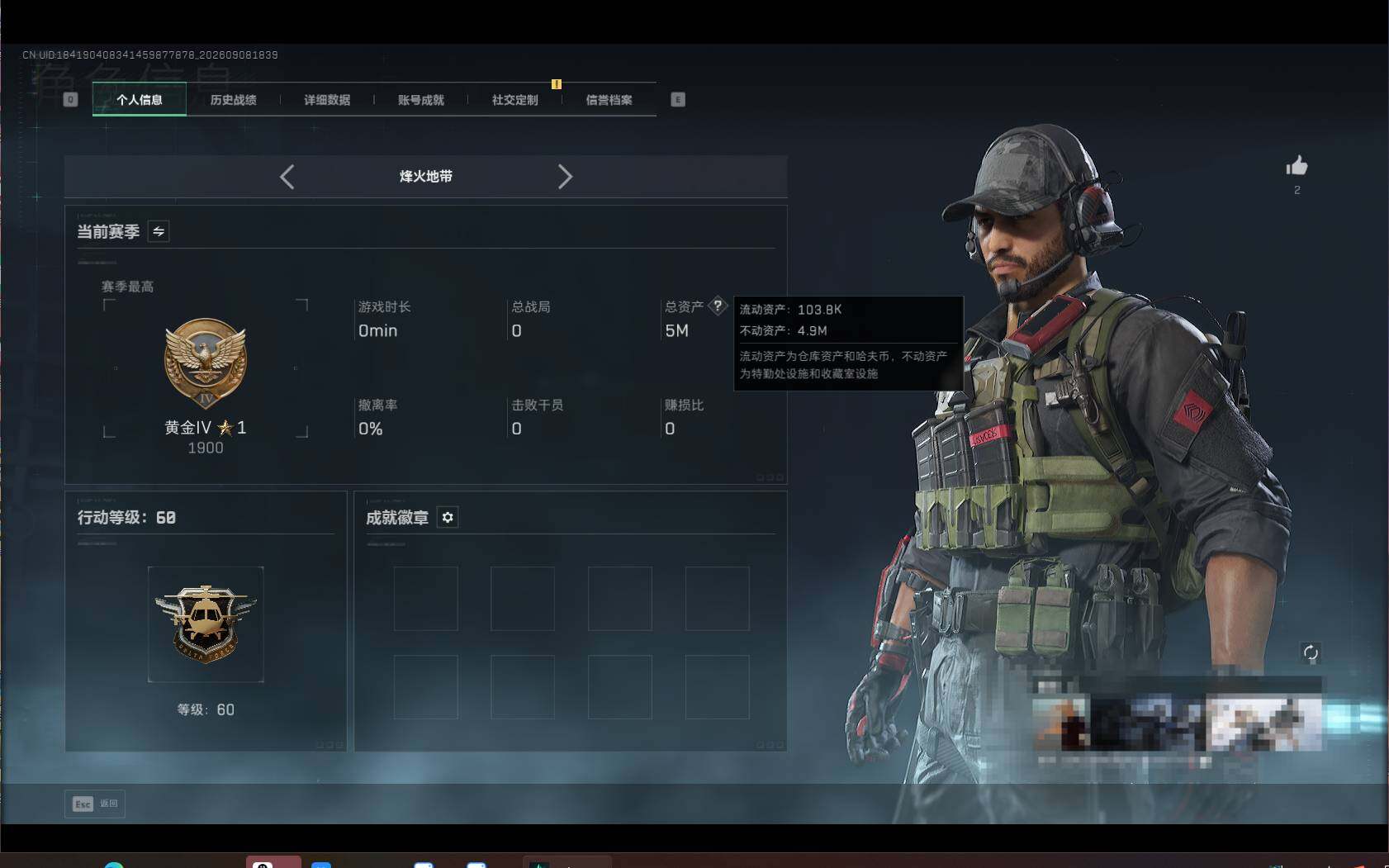The height and width of the screenshot is (868, 1389).
Task: Click the 总资产 value 5M
Action: coord(677,331)
